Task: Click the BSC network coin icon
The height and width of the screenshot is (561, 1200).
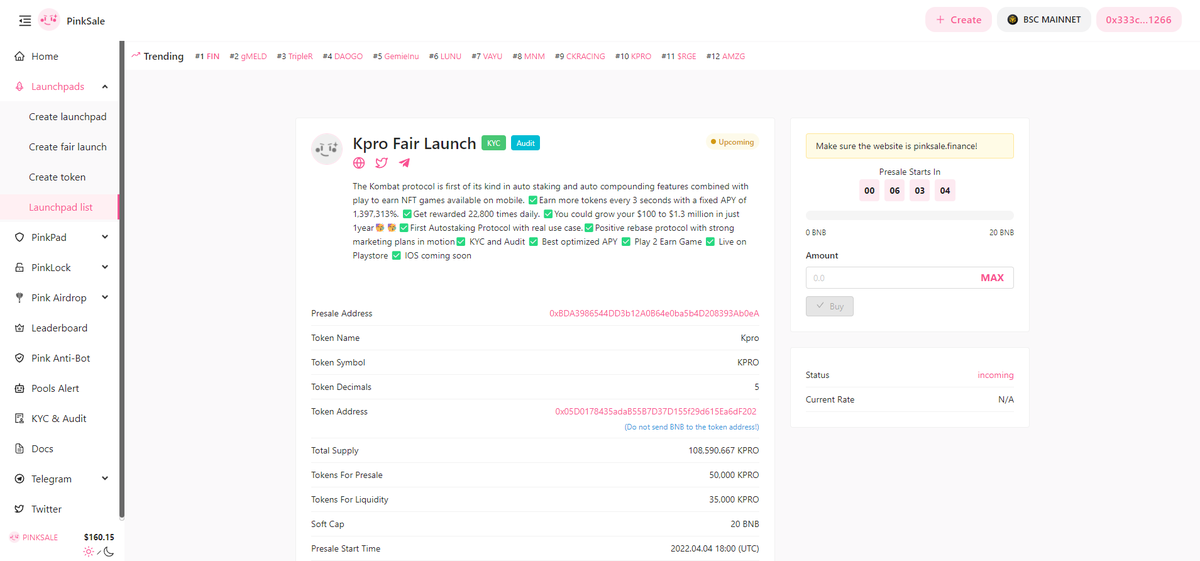Action: coord(1013,20)
